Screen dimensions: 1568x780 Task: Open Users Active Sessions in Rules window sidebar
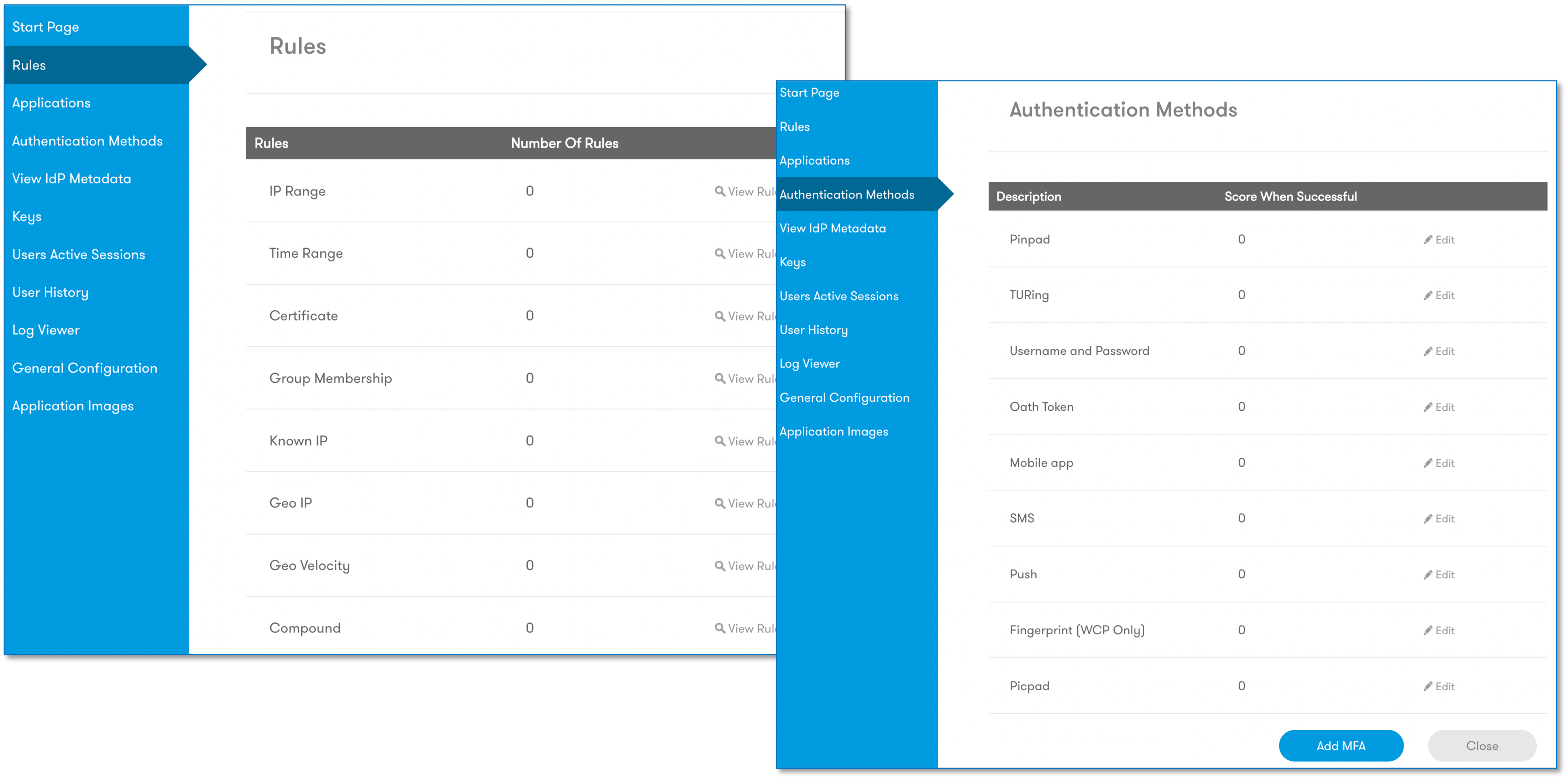79,255
